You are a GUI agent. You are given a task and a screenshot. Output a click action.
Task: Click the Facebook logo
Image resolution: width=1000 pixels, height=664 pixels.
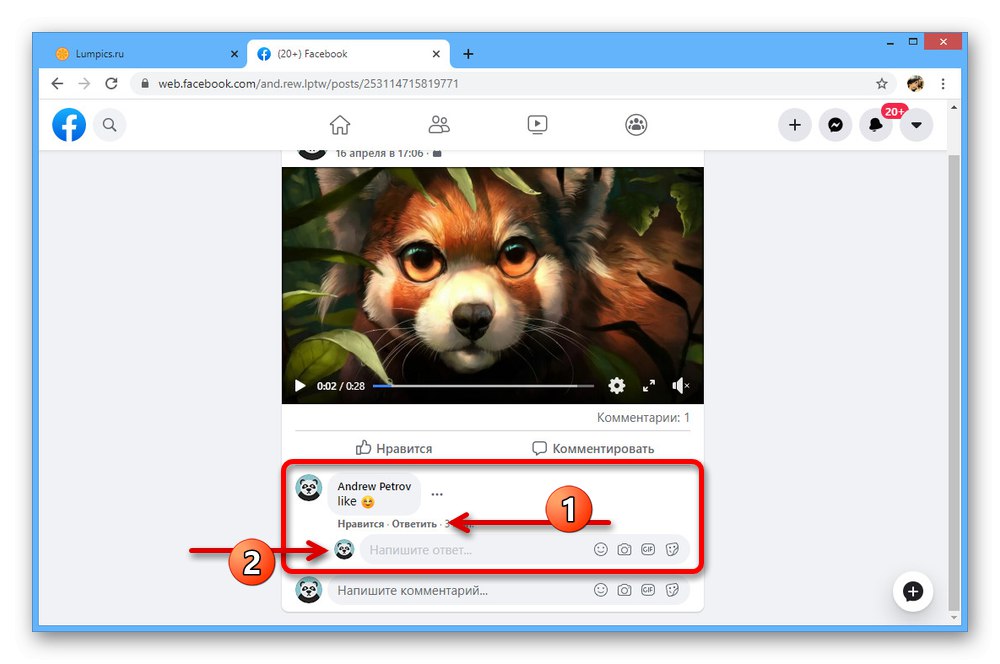69,124
